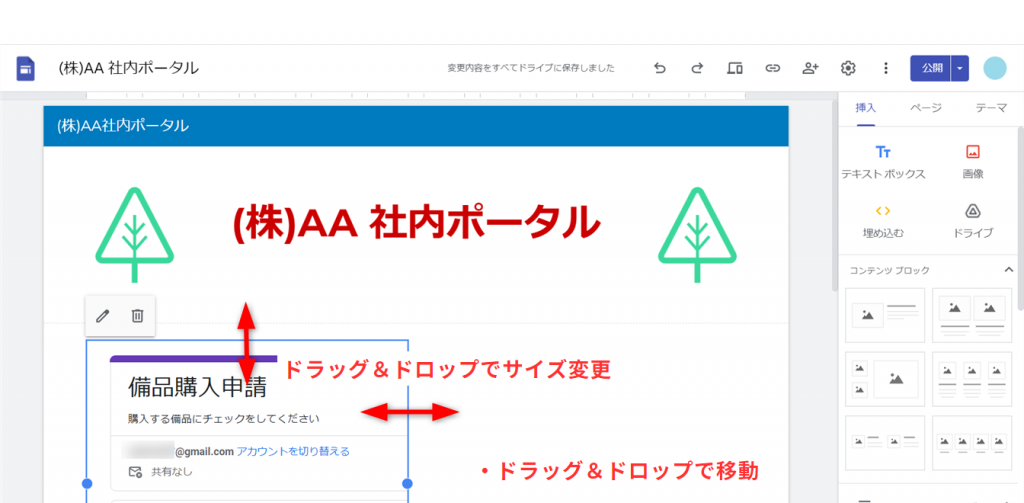This screenshot has height=503, width=1024.
Task: Open share with others icon
Action: [810, 68]
